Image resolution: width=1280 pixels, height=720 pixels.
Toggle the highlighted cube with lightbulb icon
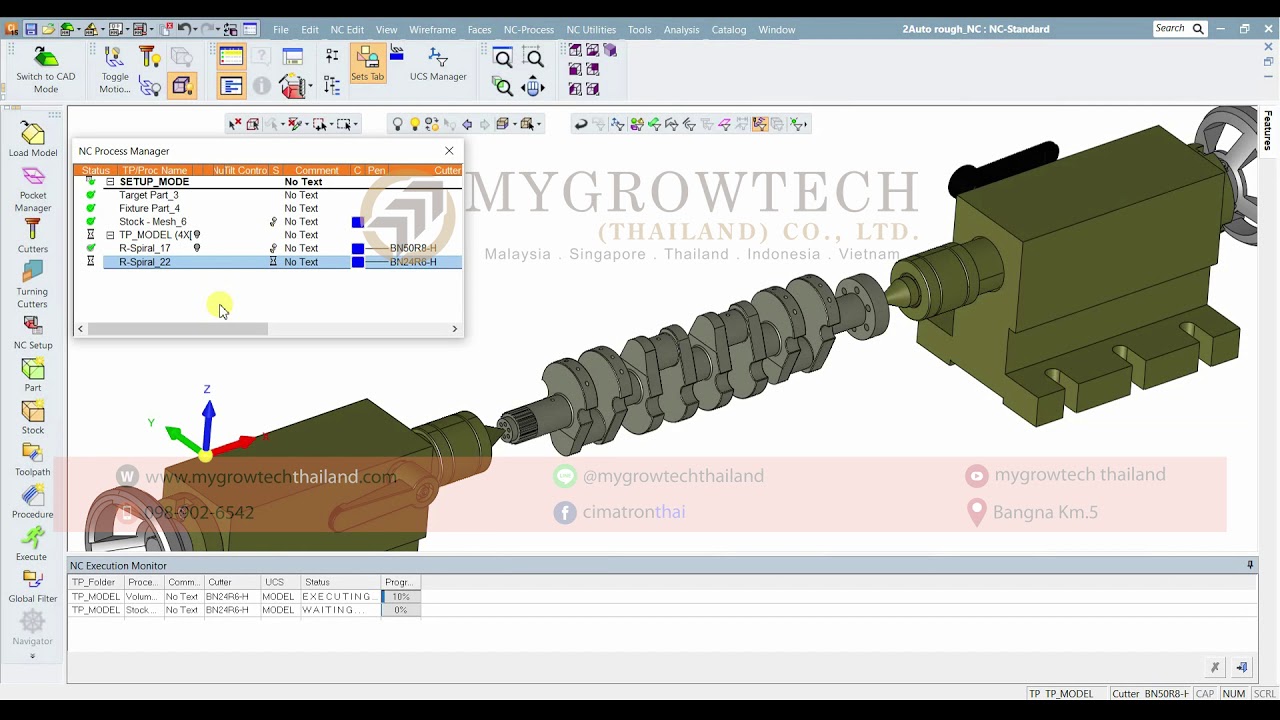click(182, 87)
